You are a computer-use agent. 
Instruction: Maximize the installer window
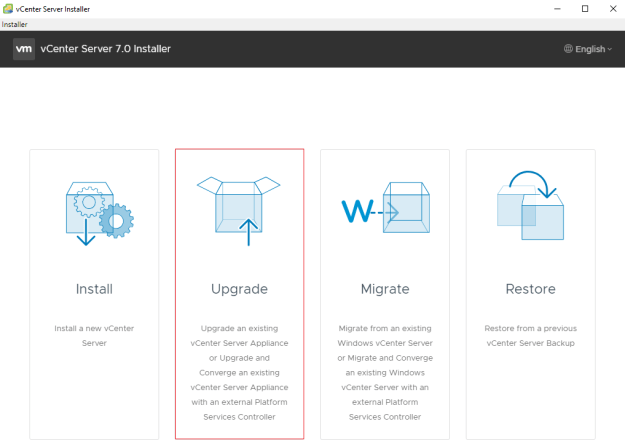(x=585, y=9)
